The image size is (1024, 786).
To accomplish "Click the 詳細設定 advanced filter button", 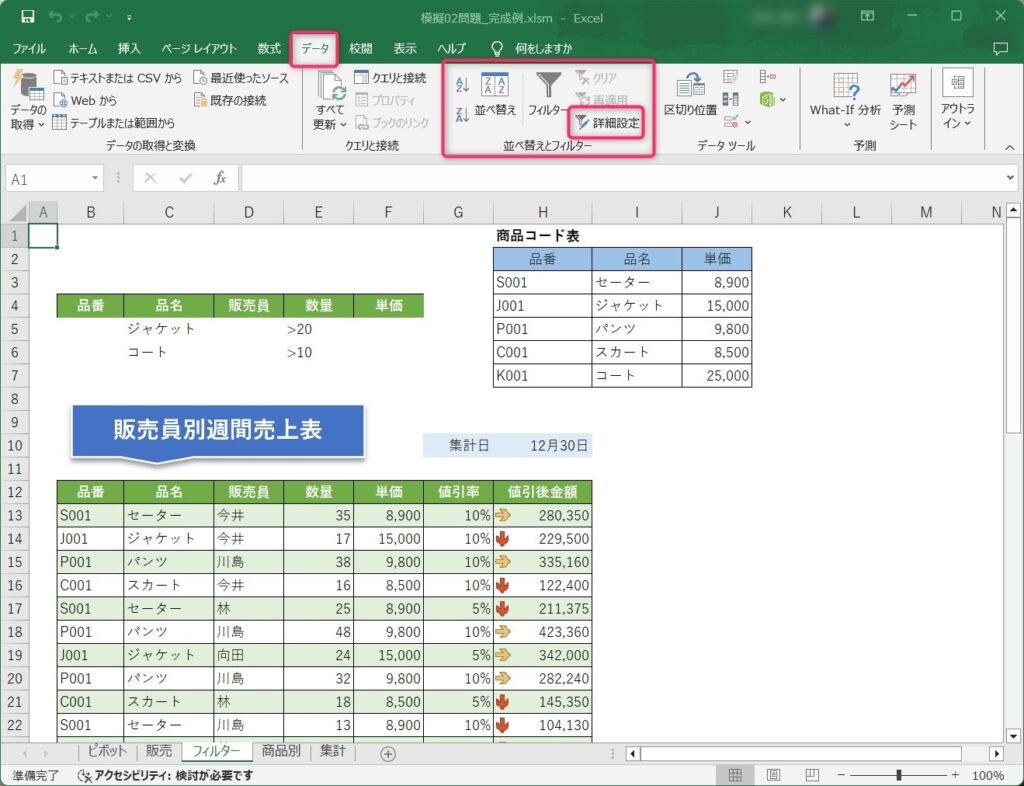I will coord(607,123).
